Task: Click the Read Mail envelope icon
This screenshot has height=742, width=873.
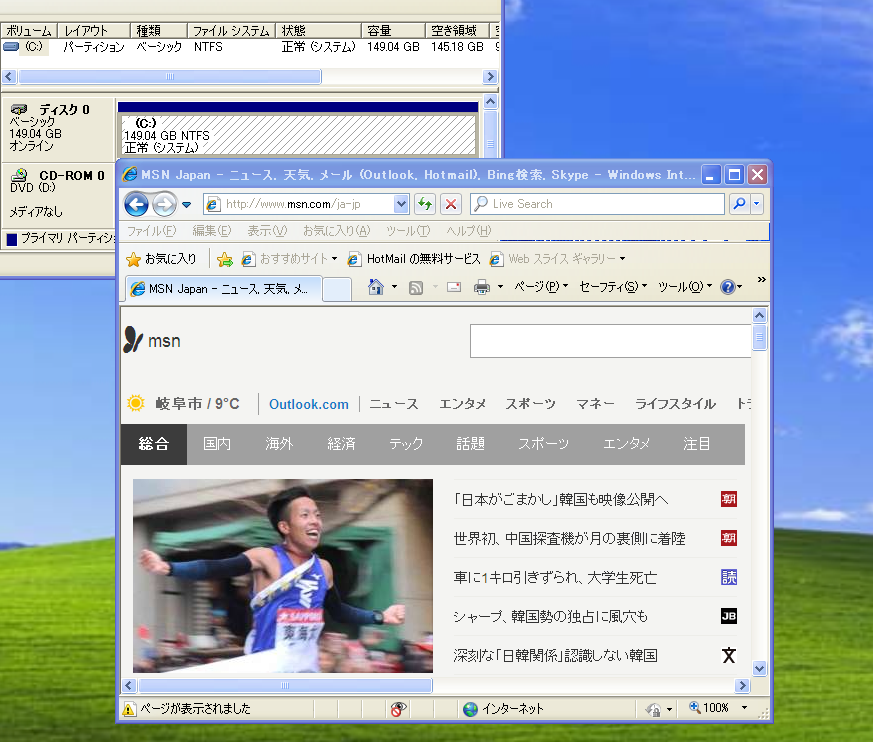Action: 454,287
